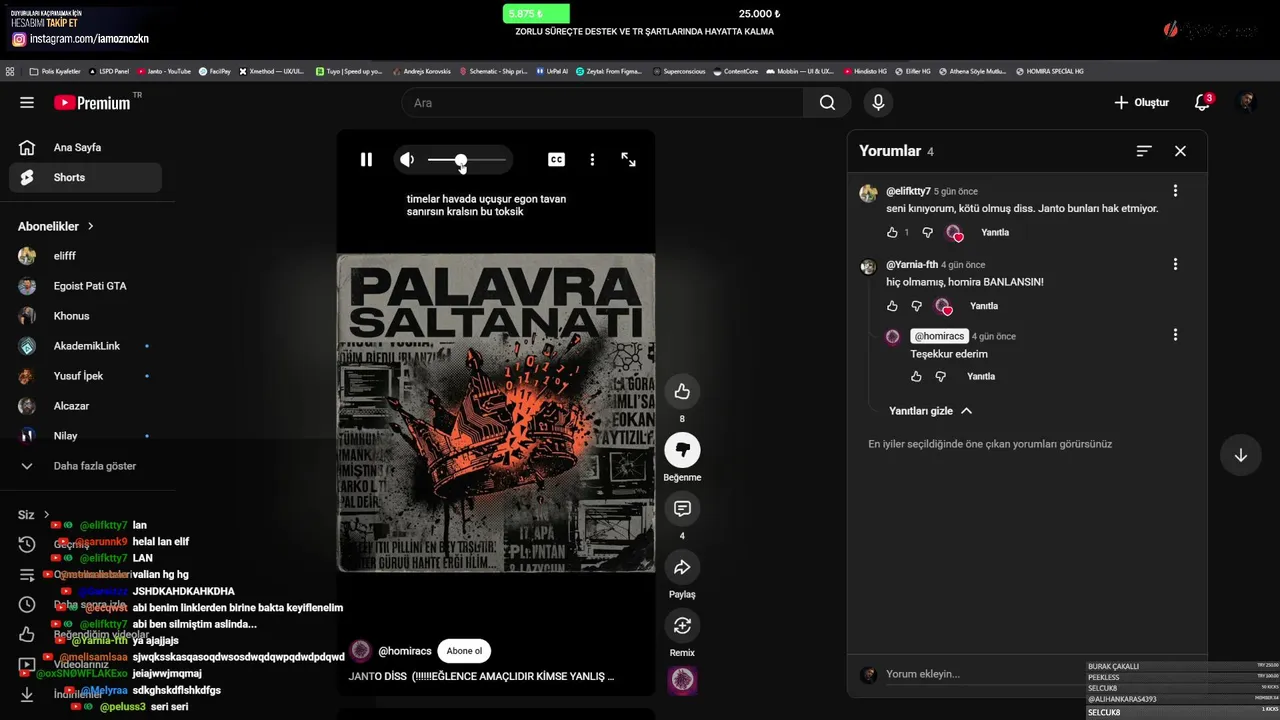Open options menu for @elifktty7 comment
The image size is (1280, 720).
1175,191
